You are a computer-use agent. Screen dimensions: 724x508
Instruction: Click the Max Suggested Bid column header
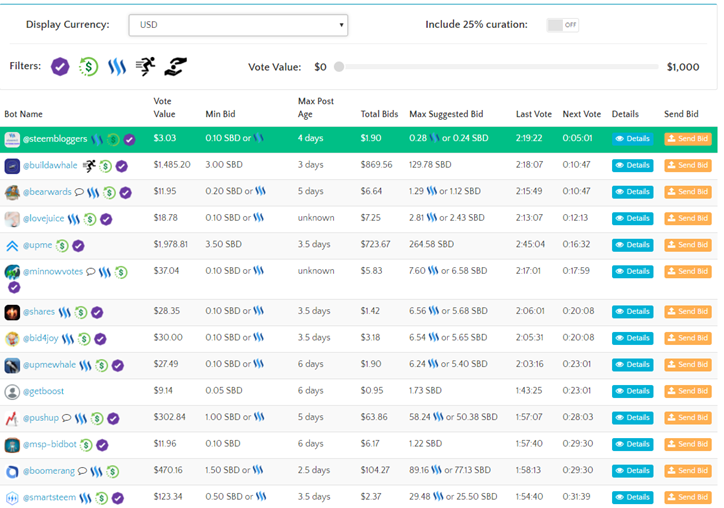[x=446, y=114]
